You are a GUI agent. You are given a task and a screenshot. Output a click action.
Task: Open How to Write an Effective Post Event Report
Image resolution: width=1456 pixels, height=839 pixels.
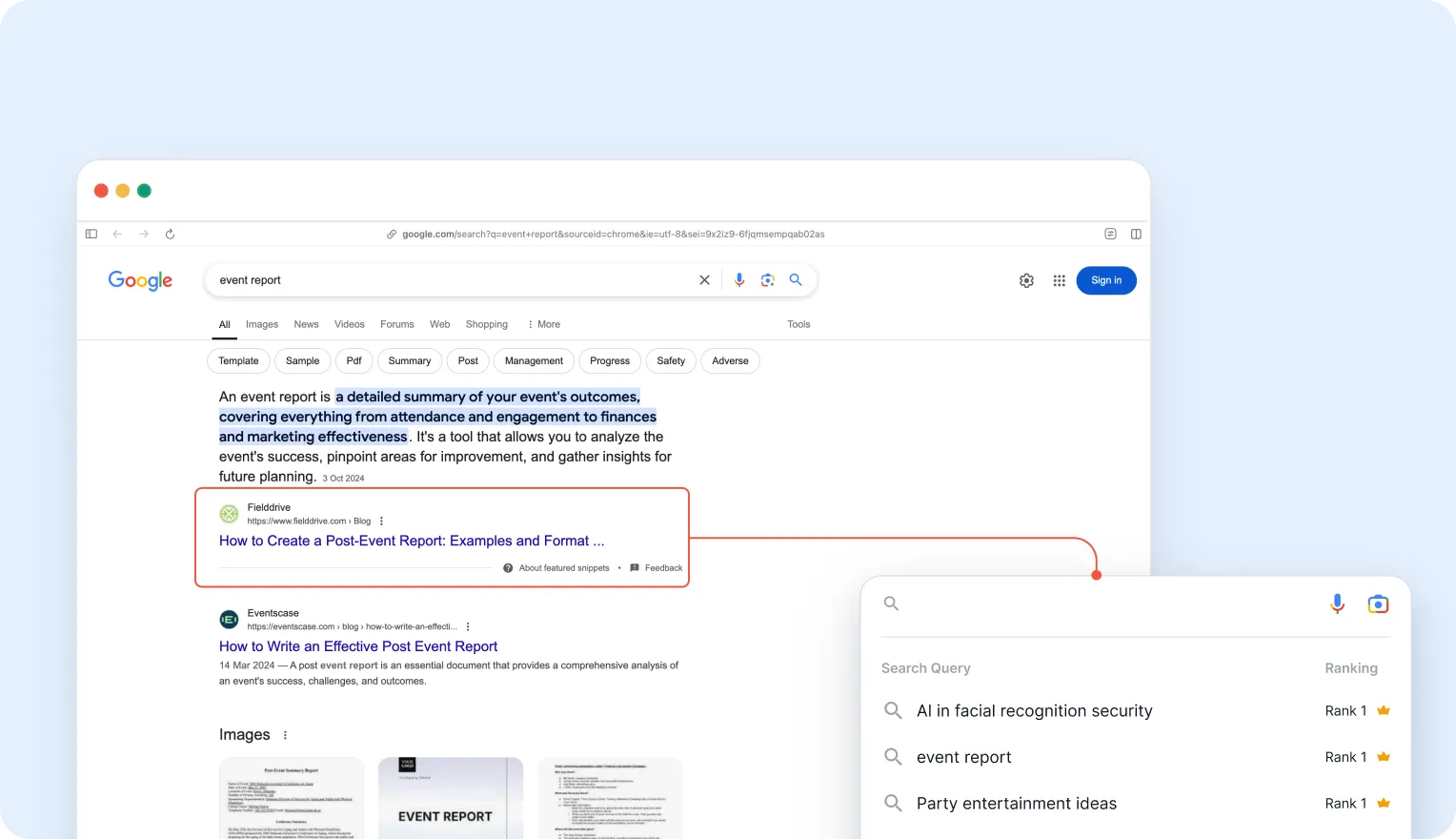click(x=358, y=646)
